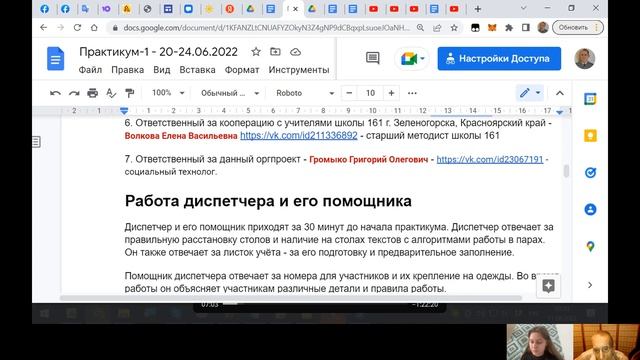This screenshot has height=360, width=640.
Task: Click the Explore button at the bottom right
Action: tap(548, 286)
